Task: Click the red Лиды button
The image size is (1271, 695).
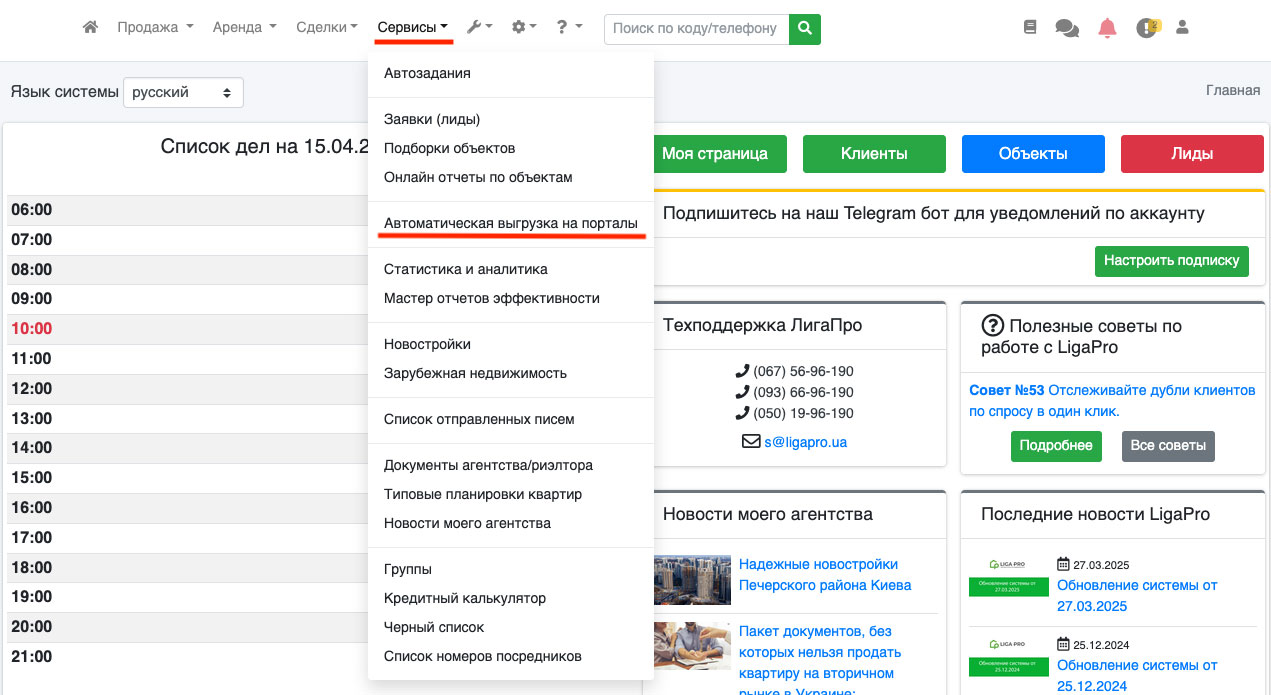Action: pos(1192,154)
